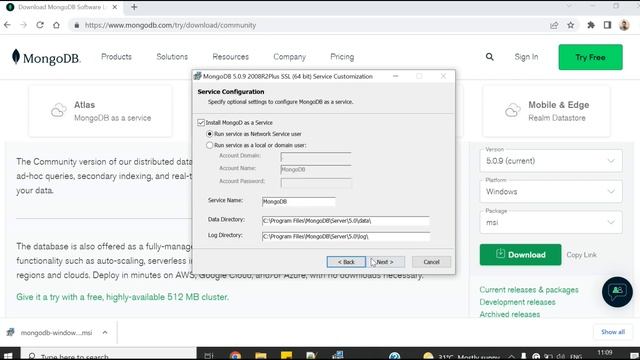Go back in the browser toolbar
Viewport: 640px width, 360px height.
coord(7,25)
